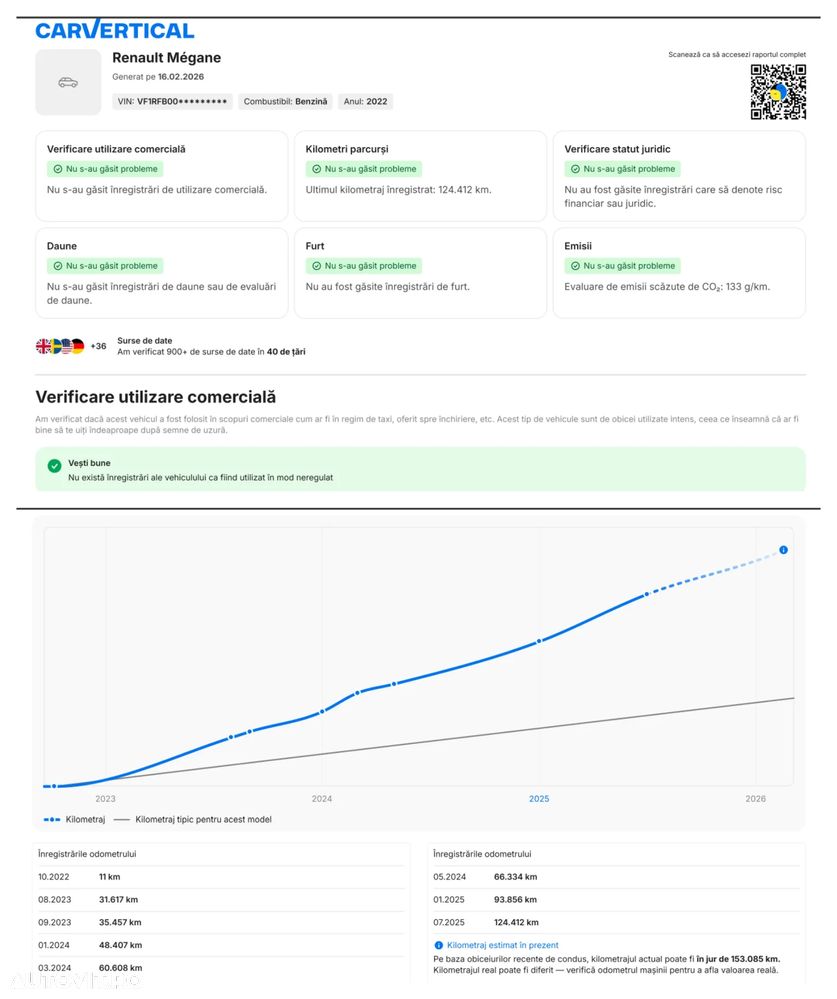This screenshot has width=837, height=999.
Task: Toggle the Kilometraj legend entry
Action: (74, 819)
